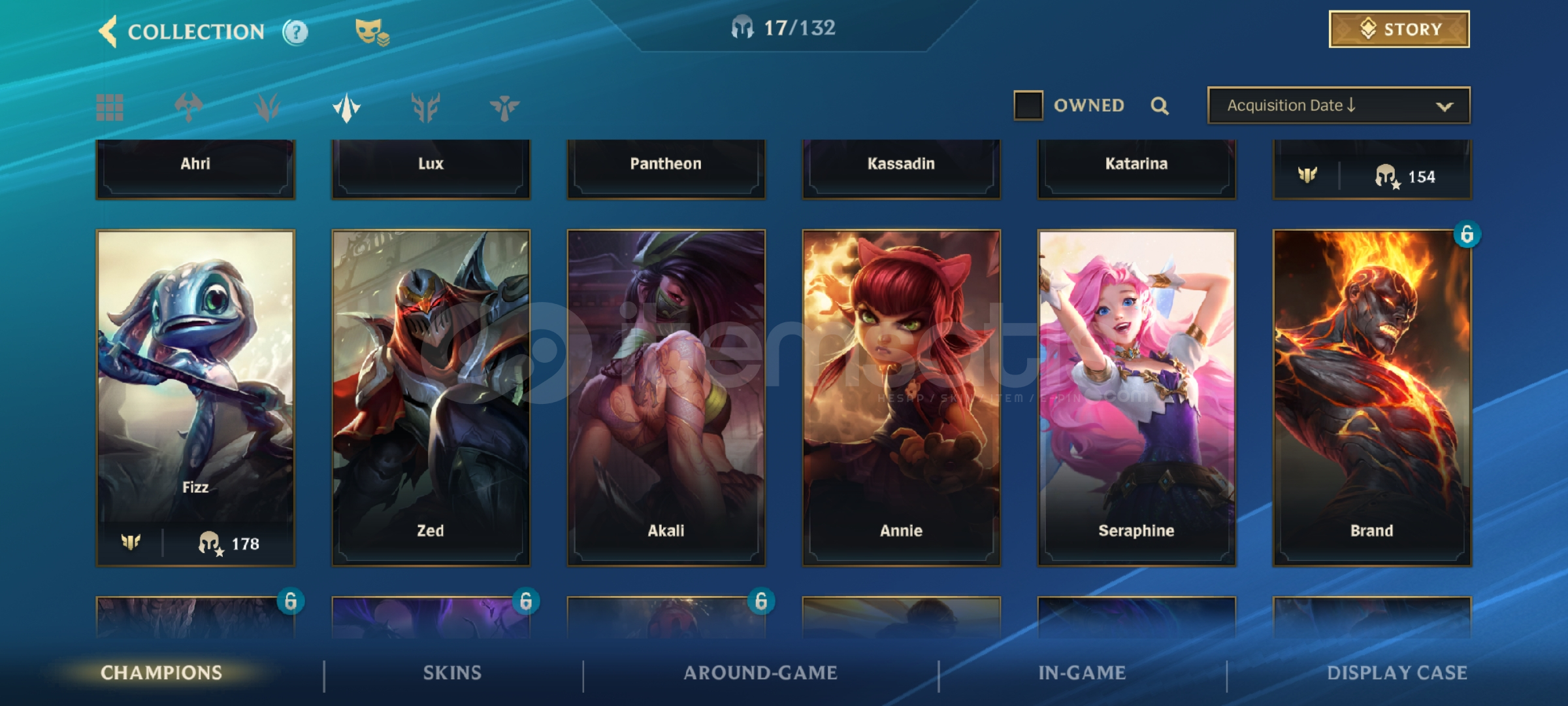Expand sort options with chevron arrow
The width and height of the screenshot is (1568, 706).
point(1445,107)
